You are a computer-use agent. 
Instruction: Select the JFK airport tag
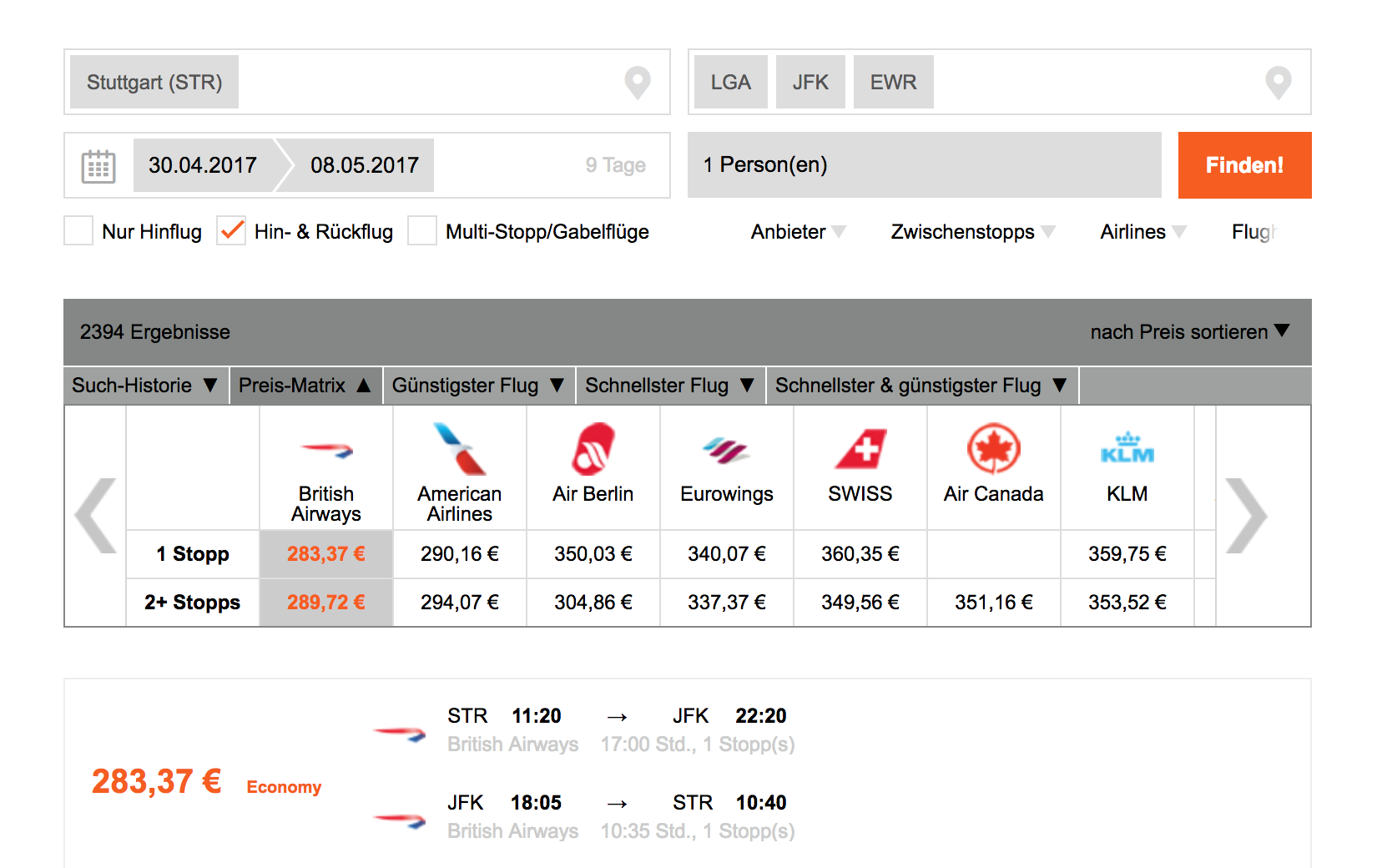point(810,82)
